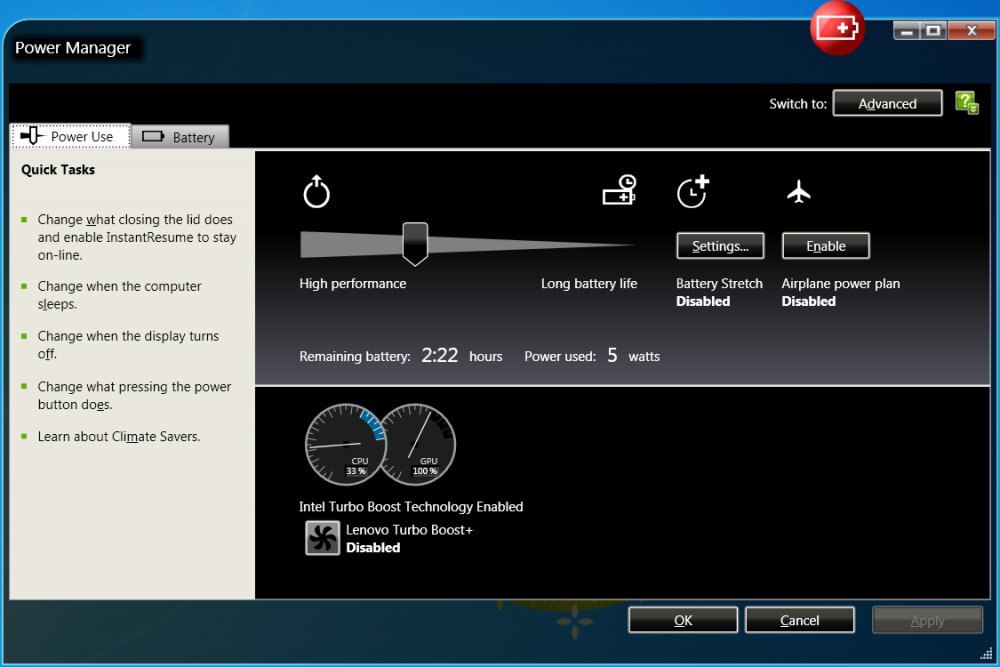The height and width of the screenshot is (667, 1000).
Task: Click the Airplane power plan icon
Action: [797, 191]
